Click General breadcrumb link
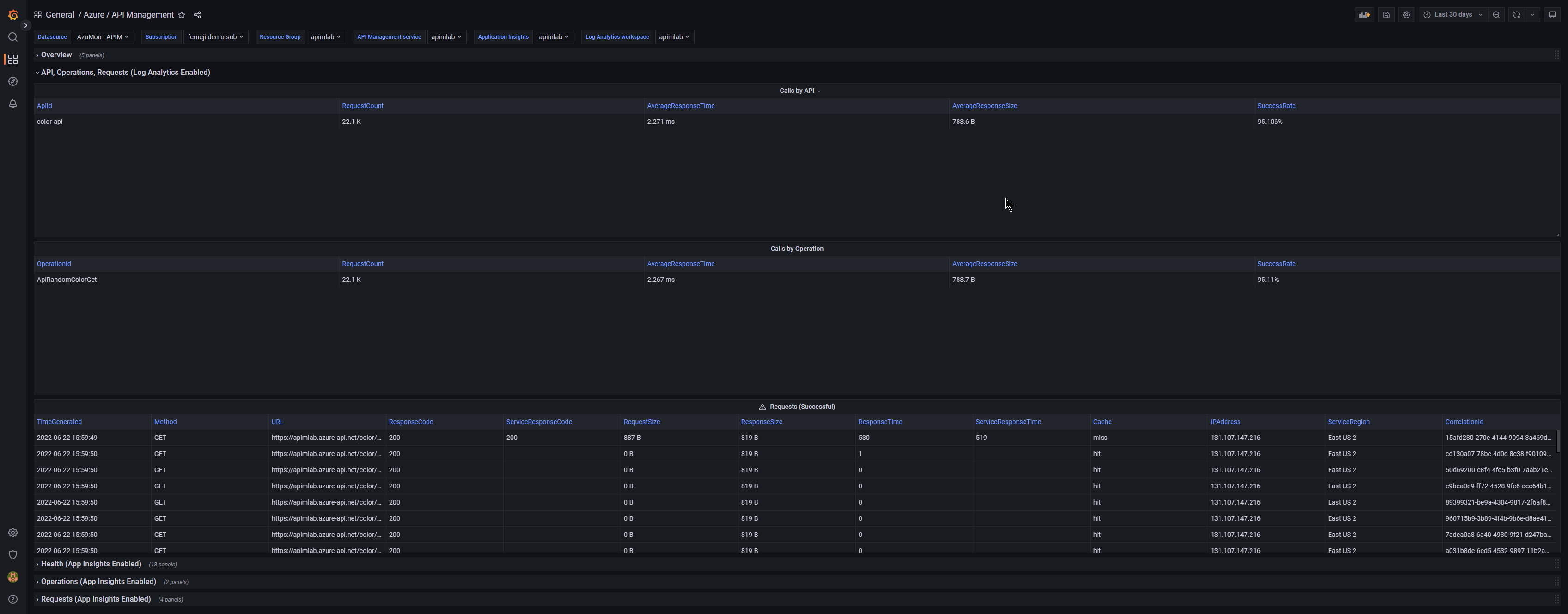1568x614 pixels. (60, 15)
